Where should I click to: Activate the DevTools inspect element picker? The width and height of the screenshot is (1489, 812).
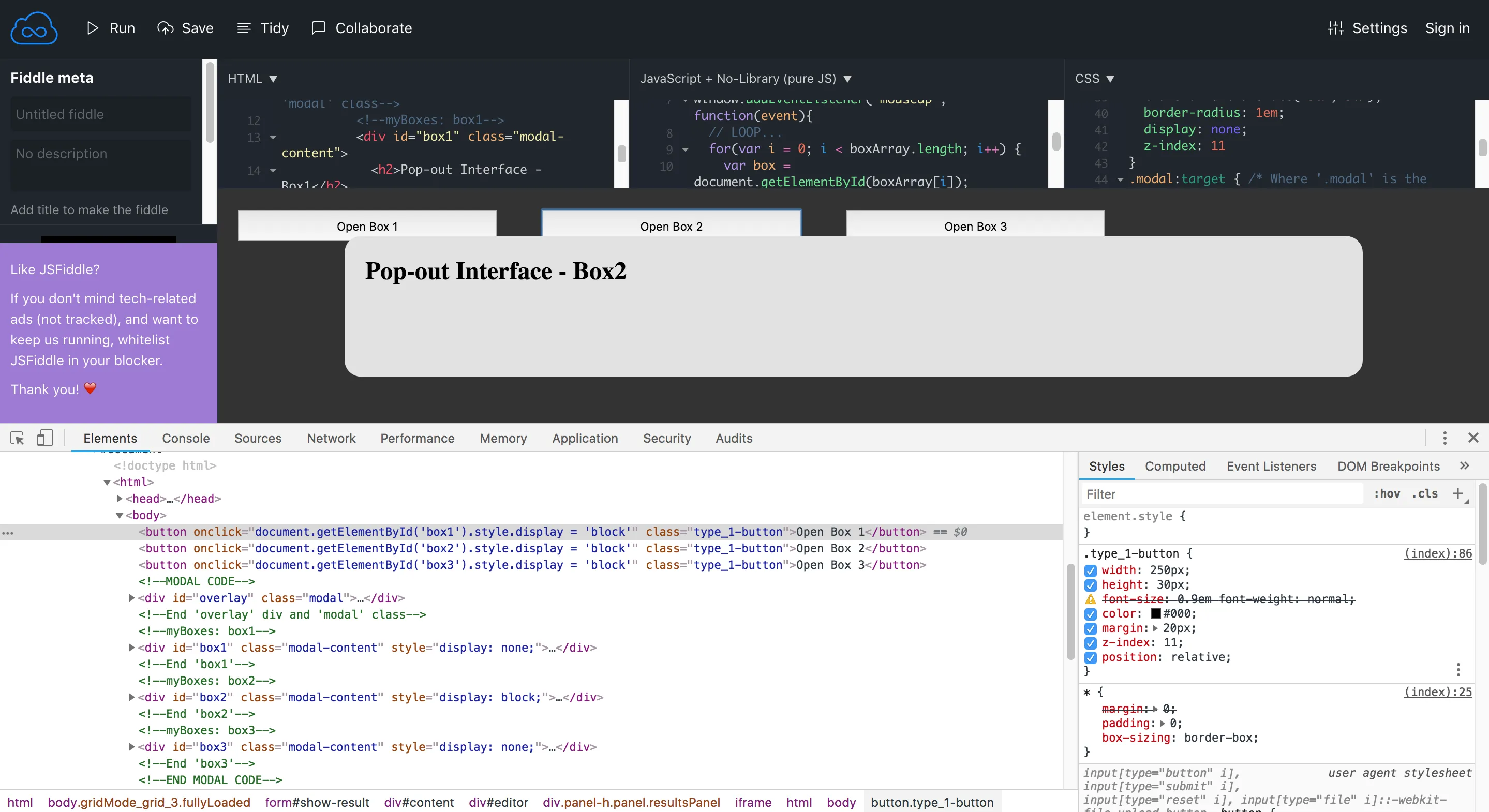[x=18, y=438]
